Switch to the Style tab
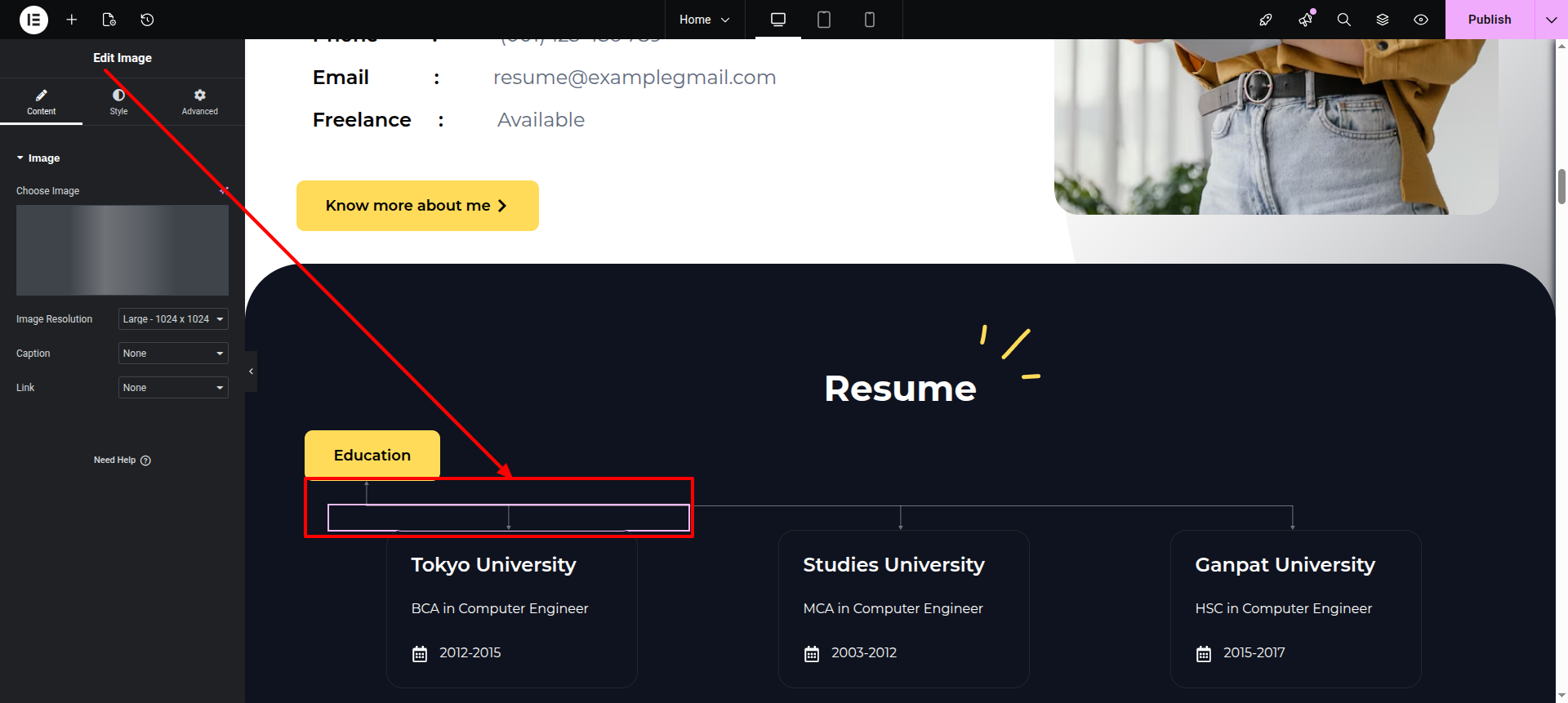Image resolution: width=1568 pixels, height=703 pixels. pyautogui.click(x=118, y=102)
